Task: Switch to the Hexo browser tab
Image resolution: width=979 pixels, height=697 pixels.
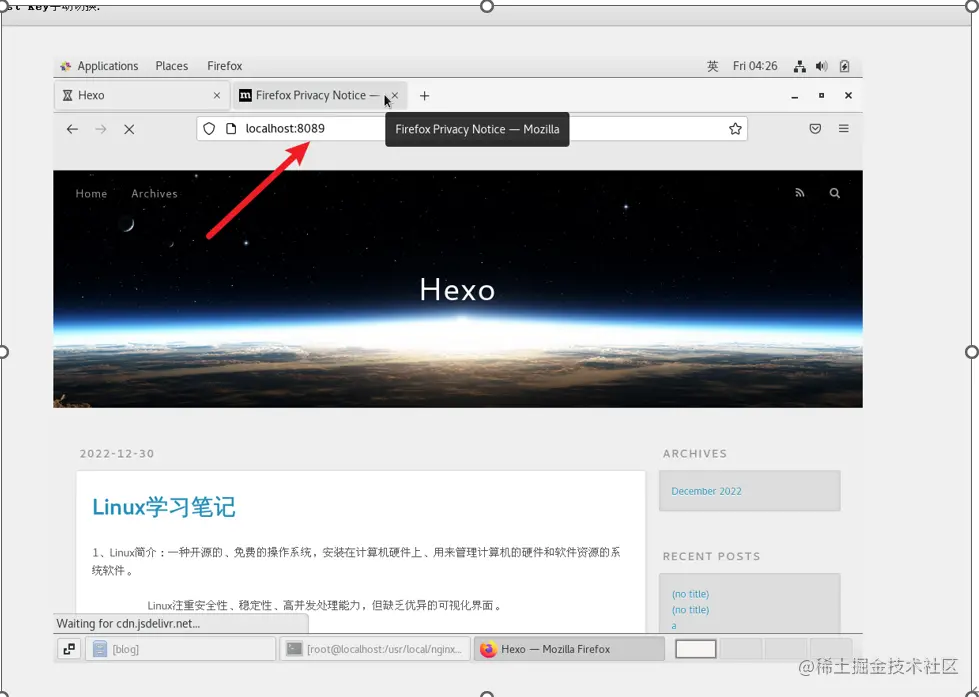Action: click(x=142, y=96)
